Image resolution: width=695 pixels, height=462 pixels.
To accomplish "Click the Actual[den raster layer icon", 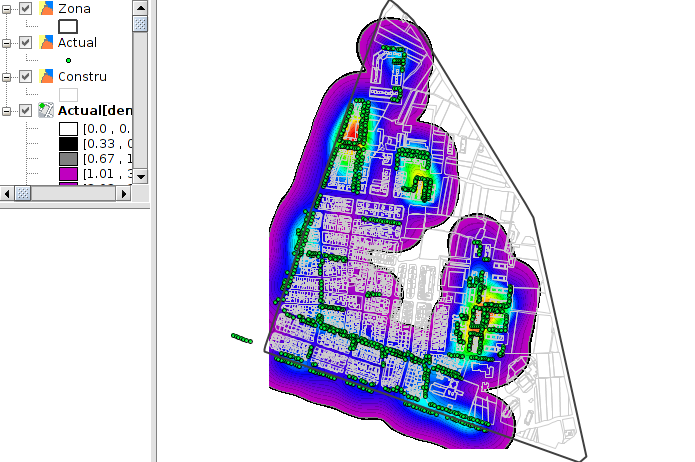I will point(47,111).
